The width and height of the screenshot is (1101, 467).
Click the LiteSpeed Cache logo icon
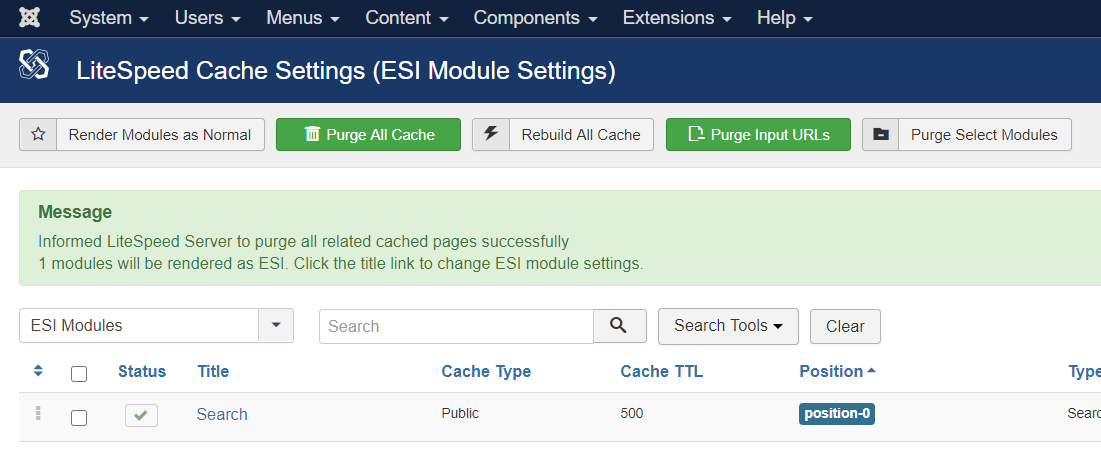(x=34, y=65)
